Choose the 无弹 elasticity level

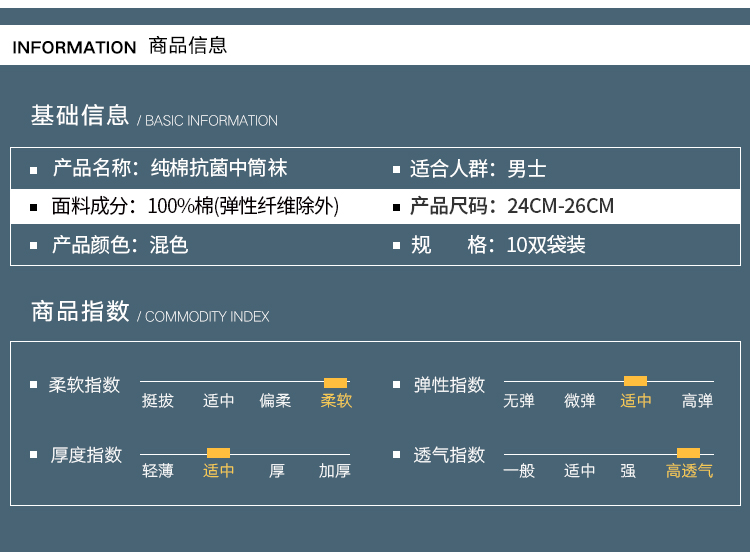pyautogui.click(x=518, y=401)
